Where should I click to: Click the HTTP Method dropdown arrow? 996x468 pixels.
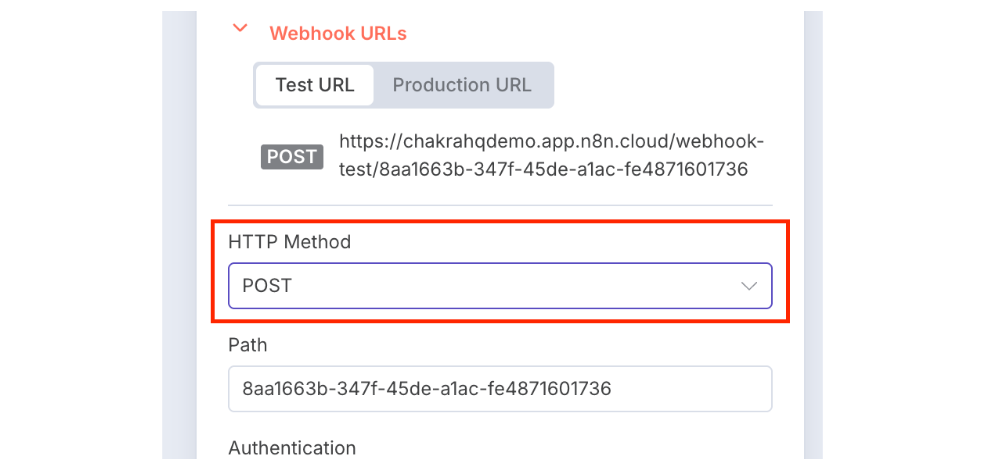[749, 286]
